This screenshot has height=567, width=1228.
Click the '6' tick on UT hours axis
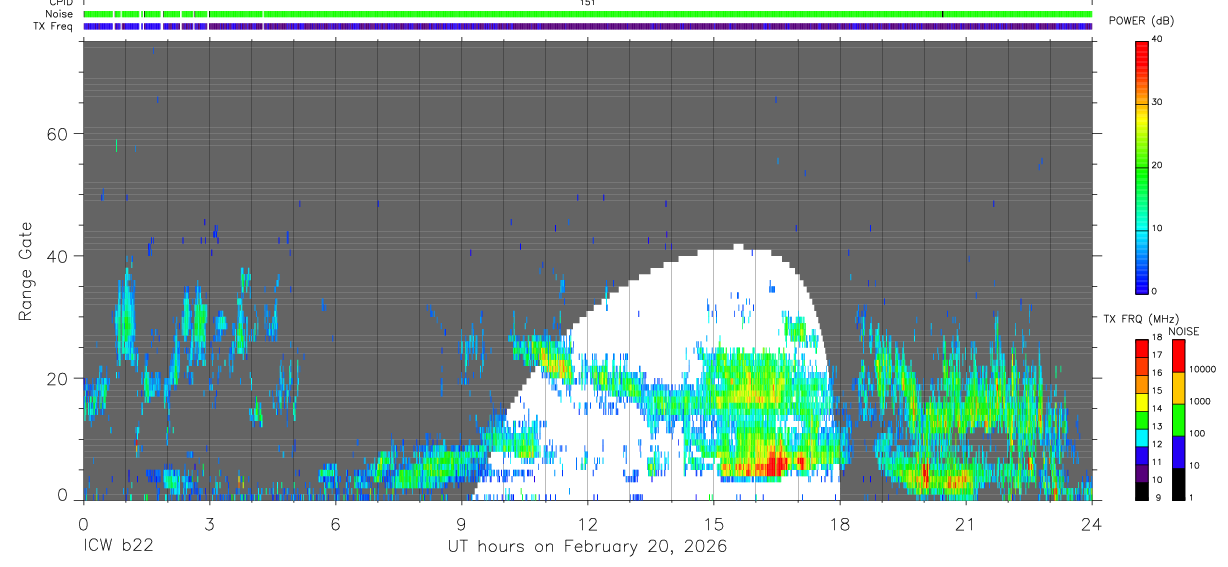coord(335,523)
